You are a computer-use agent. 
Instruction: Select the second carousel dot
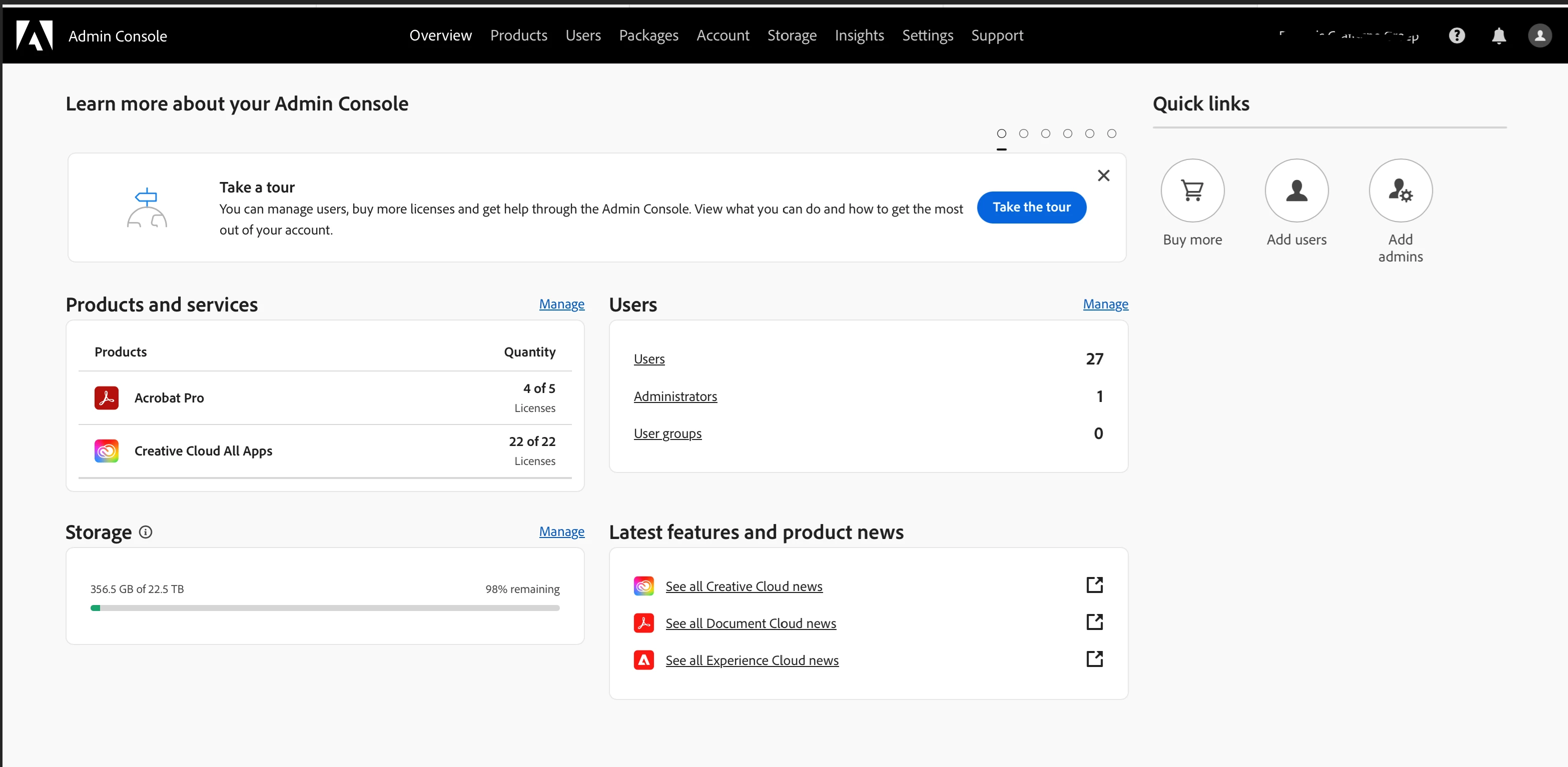click(1023, 133)
